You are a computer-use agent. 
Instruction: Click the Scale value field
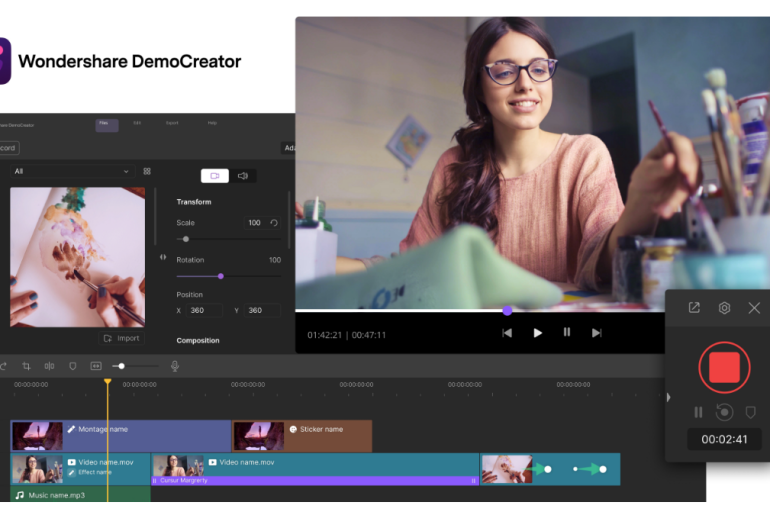255,223
